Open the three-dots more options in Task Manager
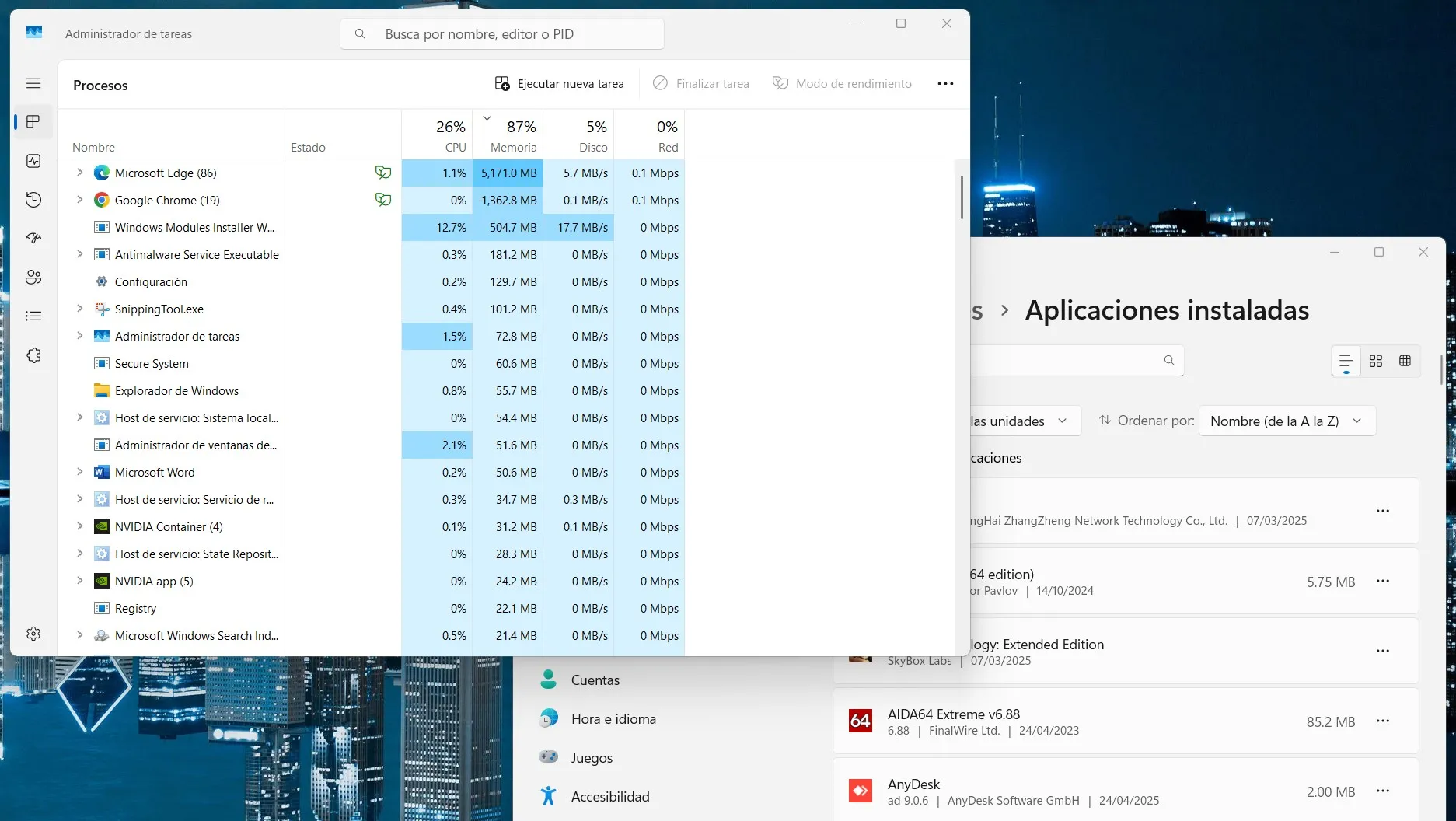 (945, 84)
